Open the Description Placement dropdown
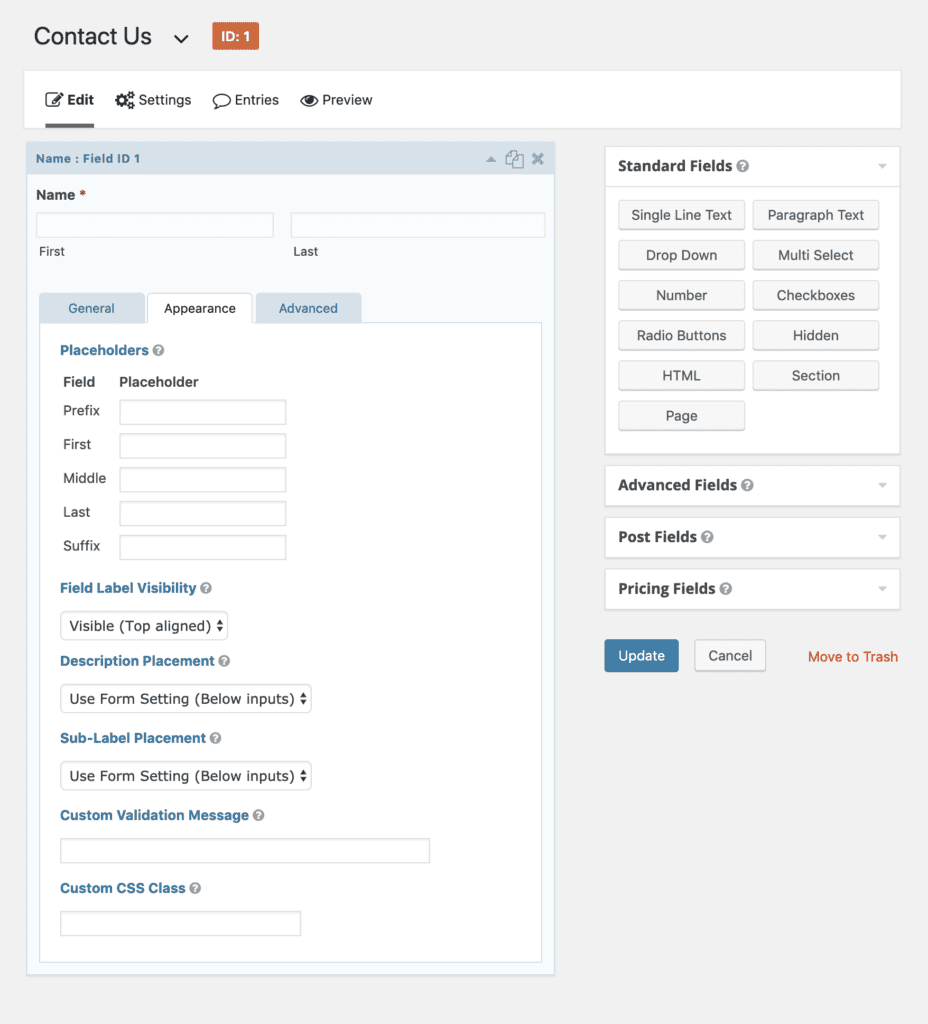928x1024 pixels. pyautogui.click(x=185, y=699)
